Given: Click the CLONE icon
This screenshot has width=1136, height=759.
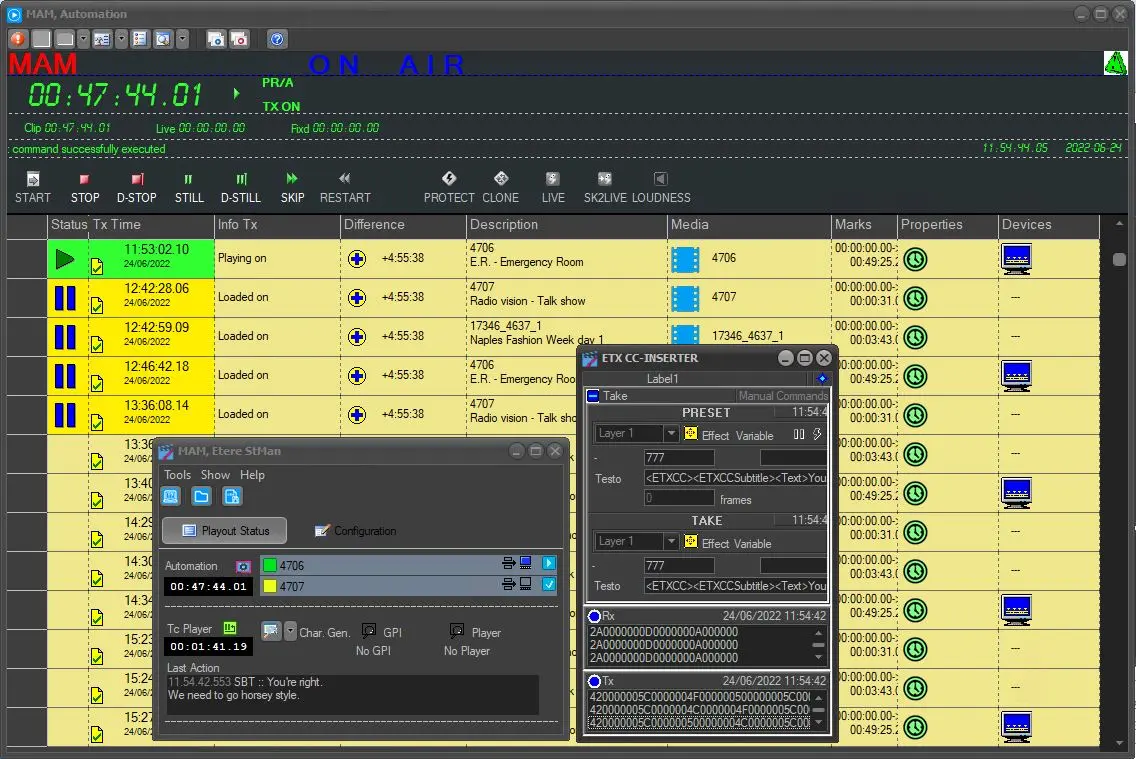Looking at the screenshot, I should pos(501,178).
